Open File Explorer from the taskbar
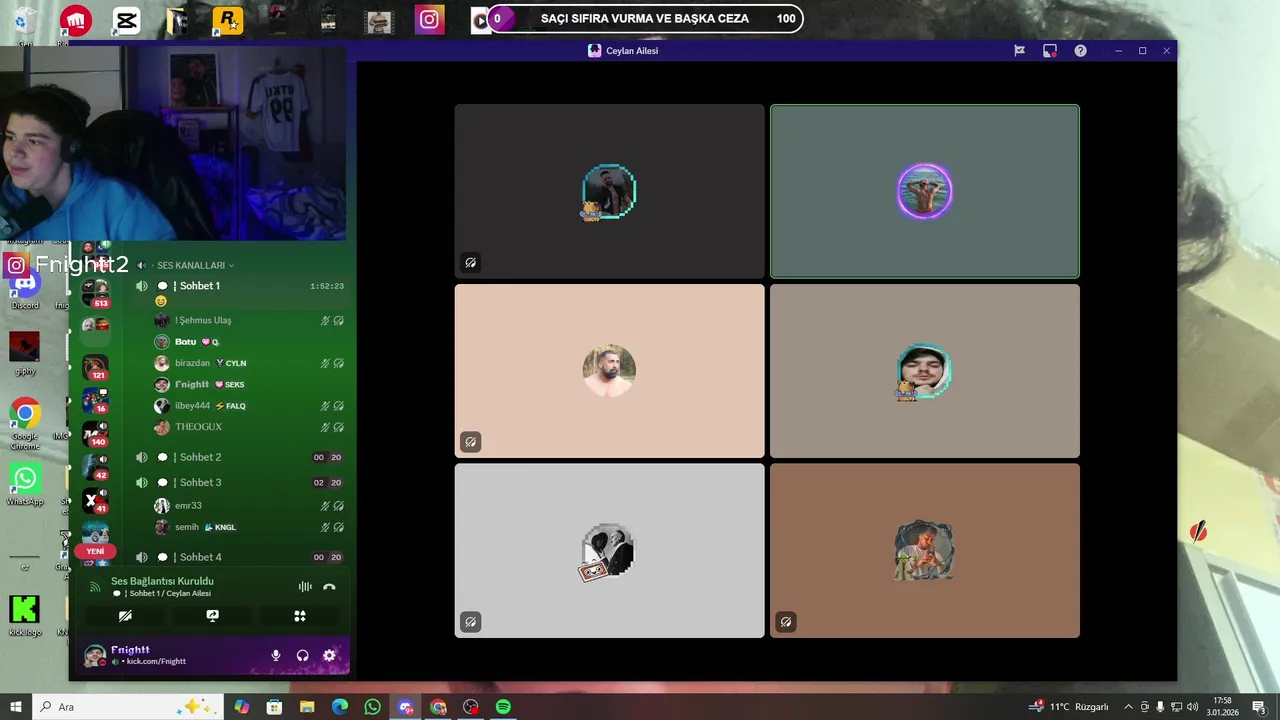The height and width of the screenshot is (720, 1280). click(307, 707)
